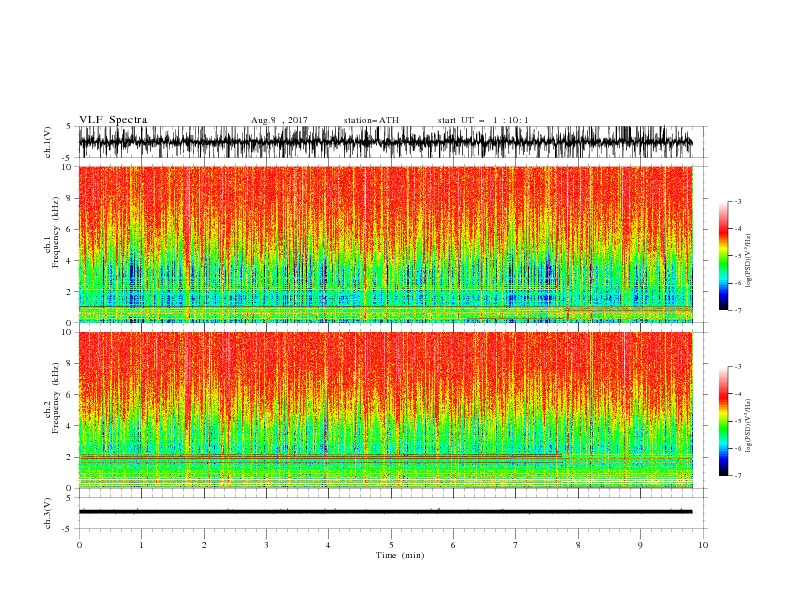Click time axis tick label "6" under plots
The height and width of the screenshot is (612, 792).
click(x=453, y=545)
